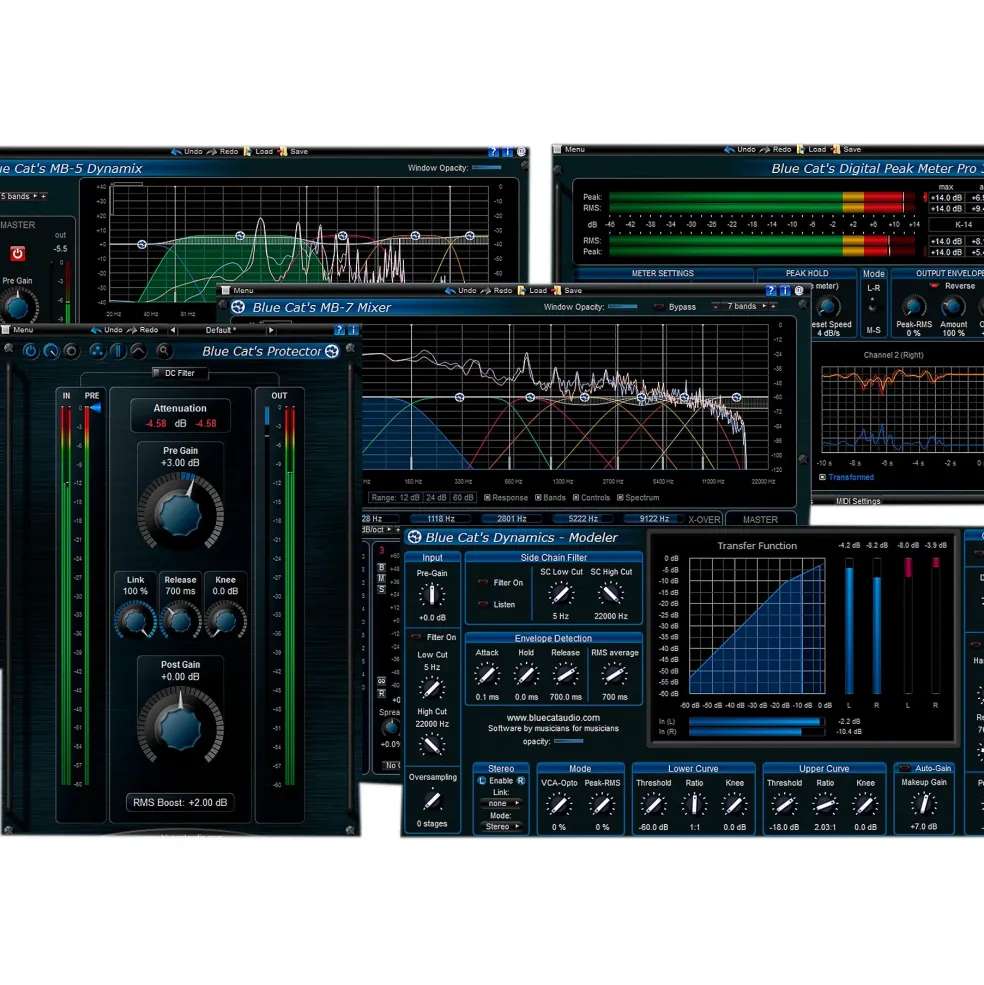The width and height of the screenshot is (984, 985).
Task: Click the vertical bars icon in Protector toolbar
Action: [118, 351]
